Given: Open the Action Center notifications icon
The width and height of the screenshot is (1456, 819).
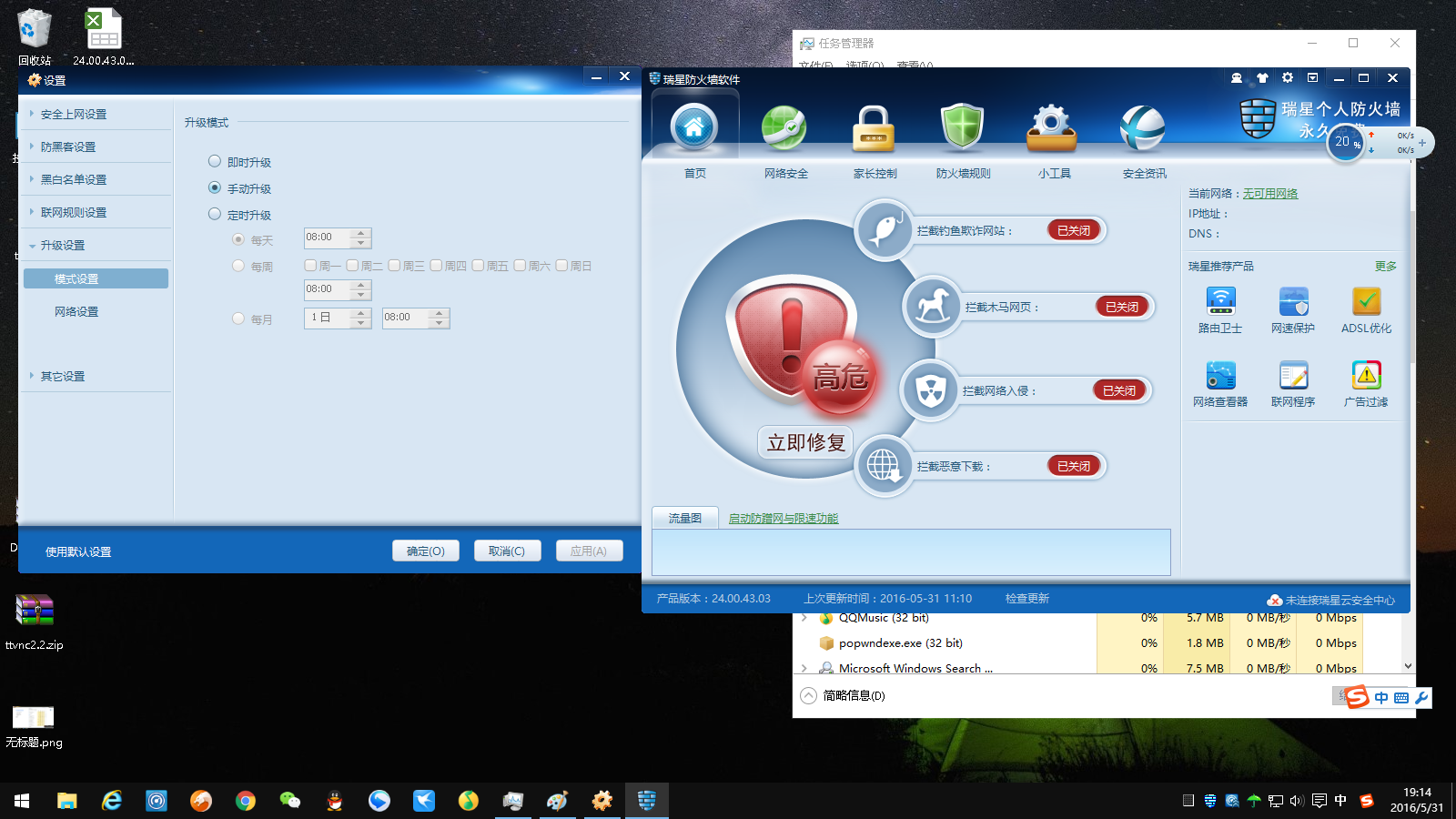Looking at the screenshot, I should pyautogui.click(x=1319, y=801).
